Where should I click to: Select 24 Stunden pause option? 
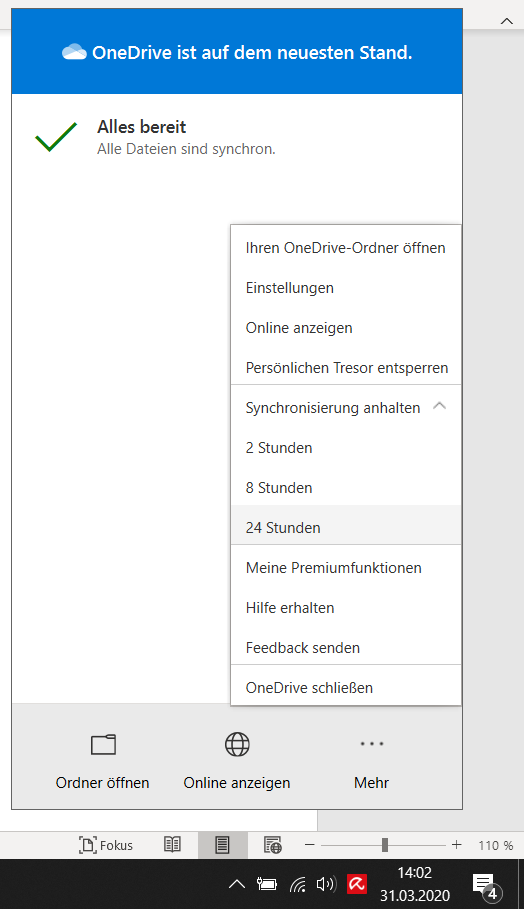pos(345,528)
